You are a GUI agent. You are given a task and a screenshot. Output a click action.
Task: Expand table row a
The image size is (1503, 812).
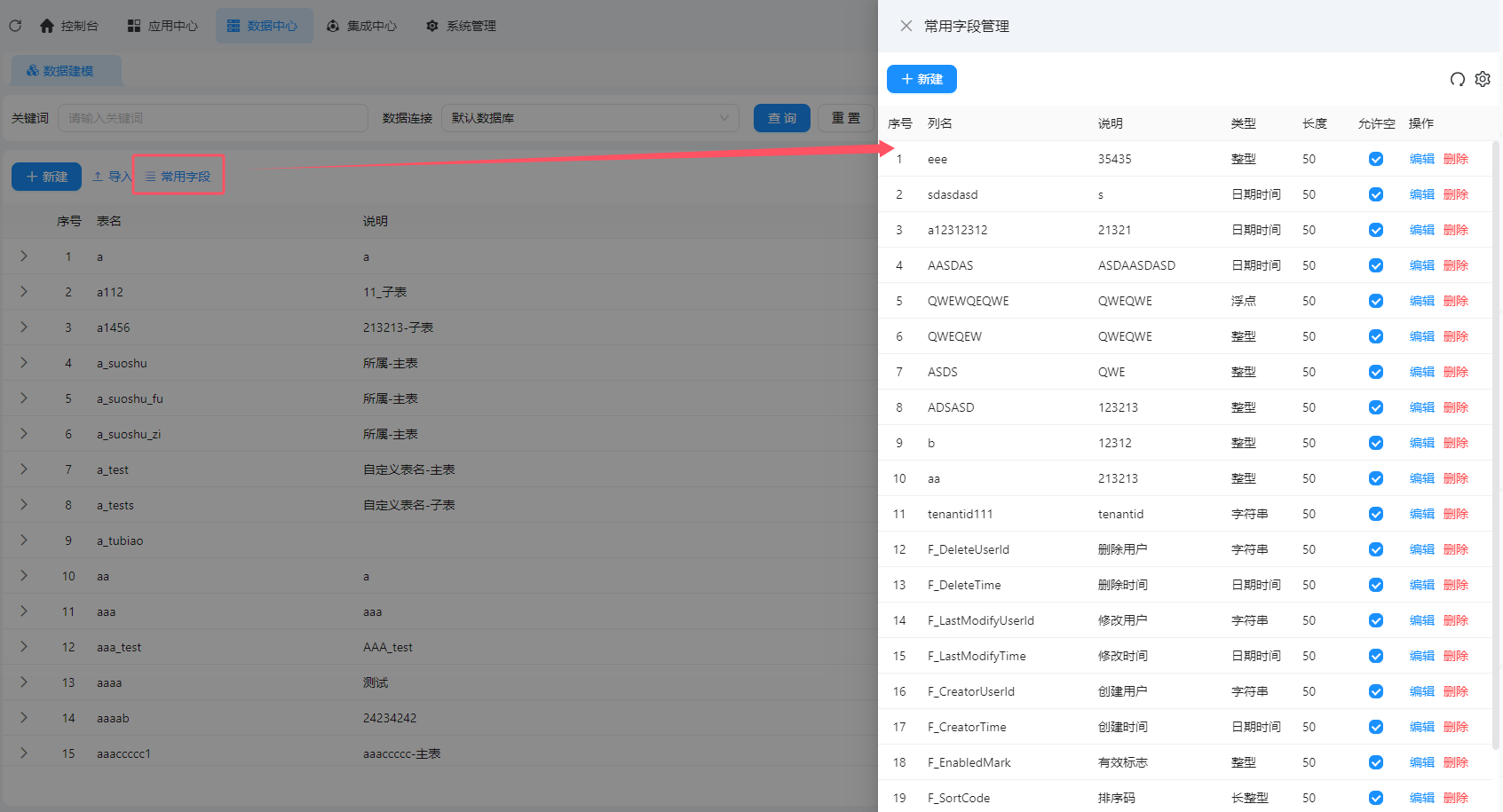click(24, 256)
